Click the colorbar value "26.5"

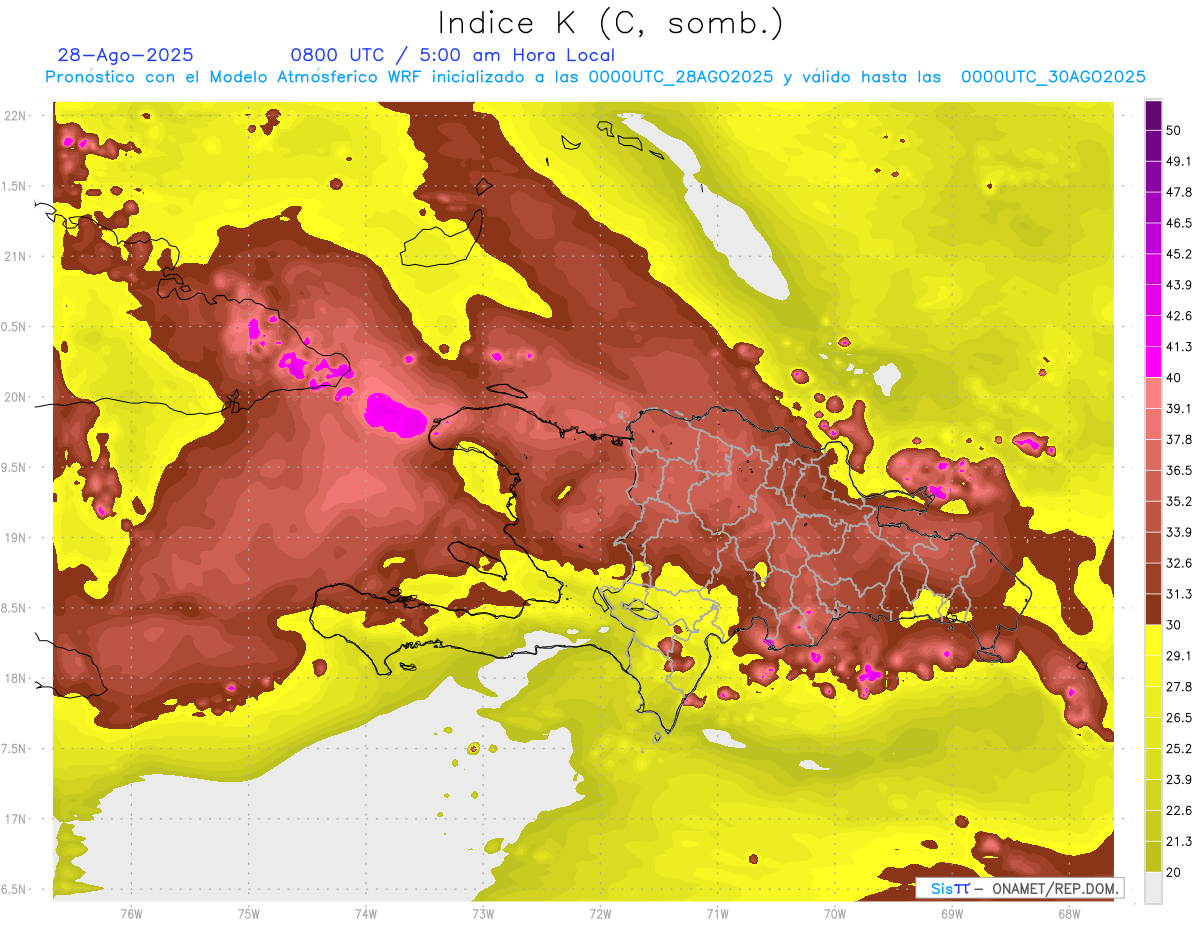coord(1179,718)
